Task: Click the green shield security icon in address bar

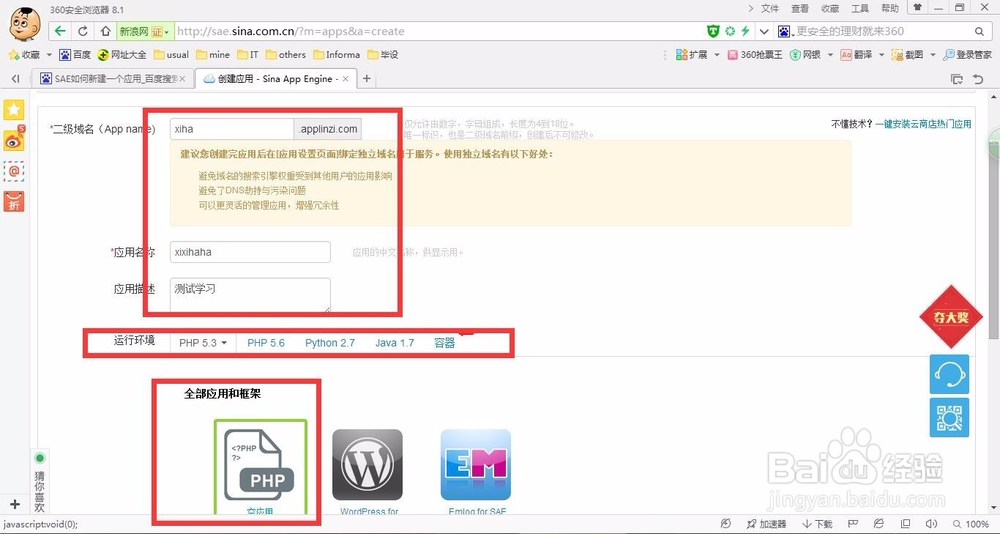Action: 714,31
